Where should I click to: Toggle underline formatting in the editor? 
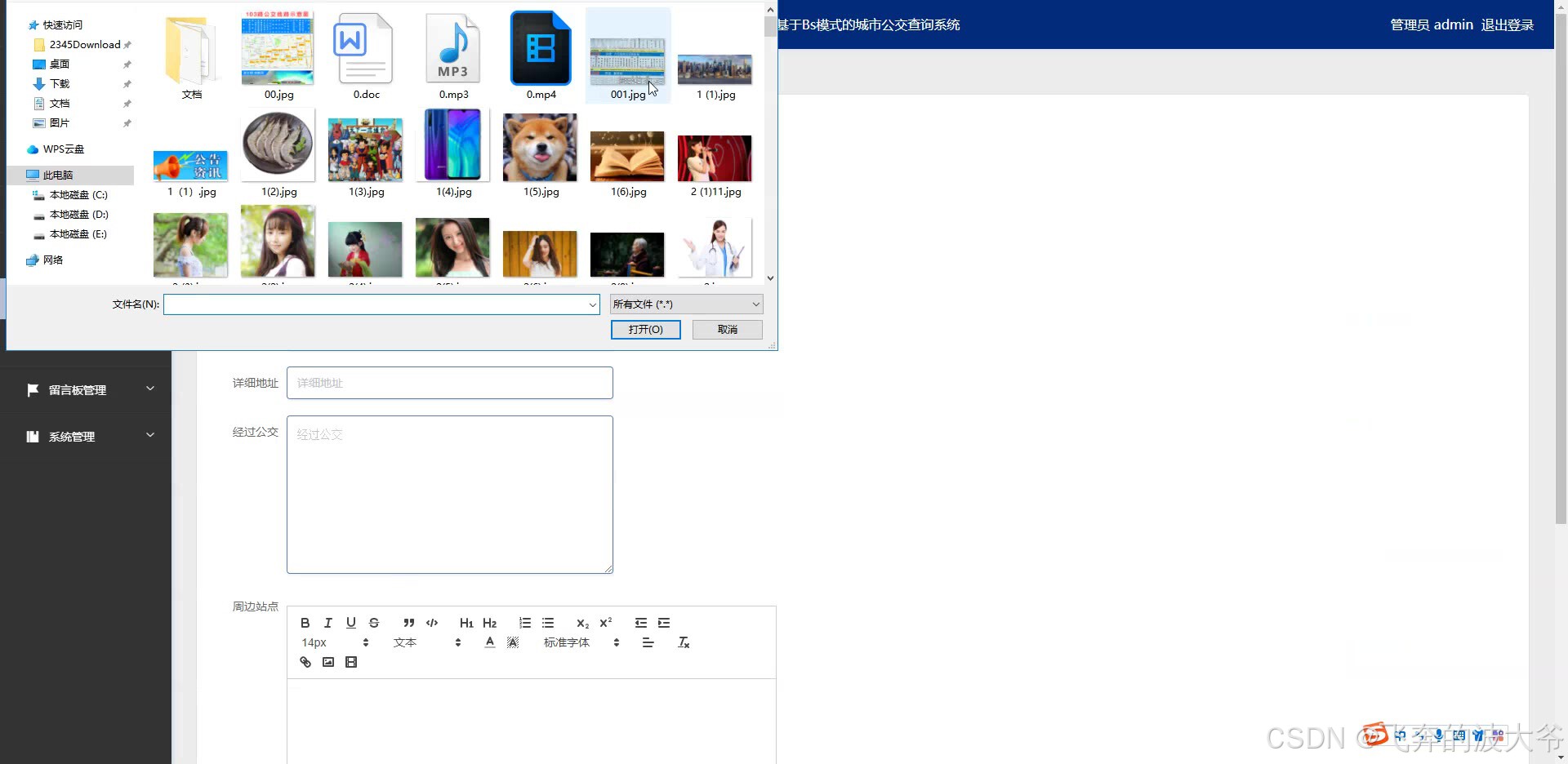pos(351,623)
